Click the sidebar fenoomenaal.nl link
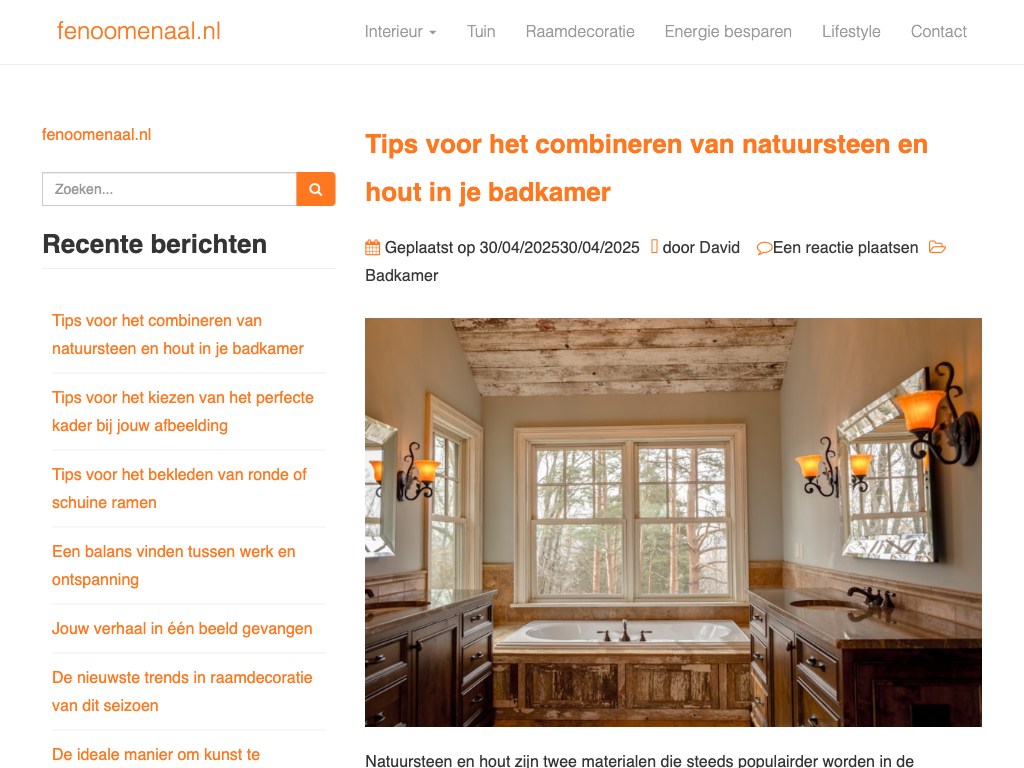The width and height of the screenshot is (1024, 768). point(97,135)
